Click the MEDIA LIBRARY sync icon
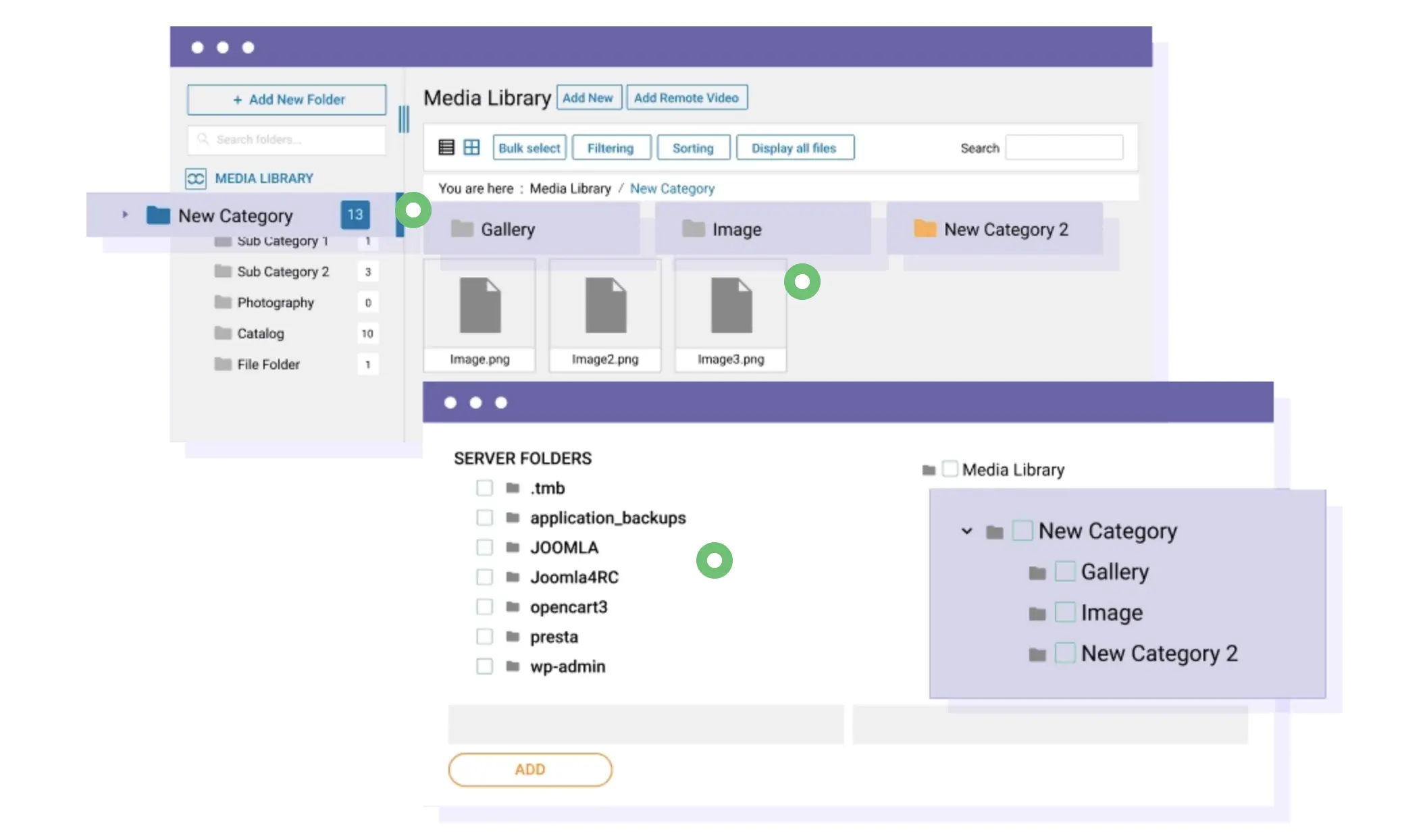Viewport: 1425px width, 840px height. (197, 178)
